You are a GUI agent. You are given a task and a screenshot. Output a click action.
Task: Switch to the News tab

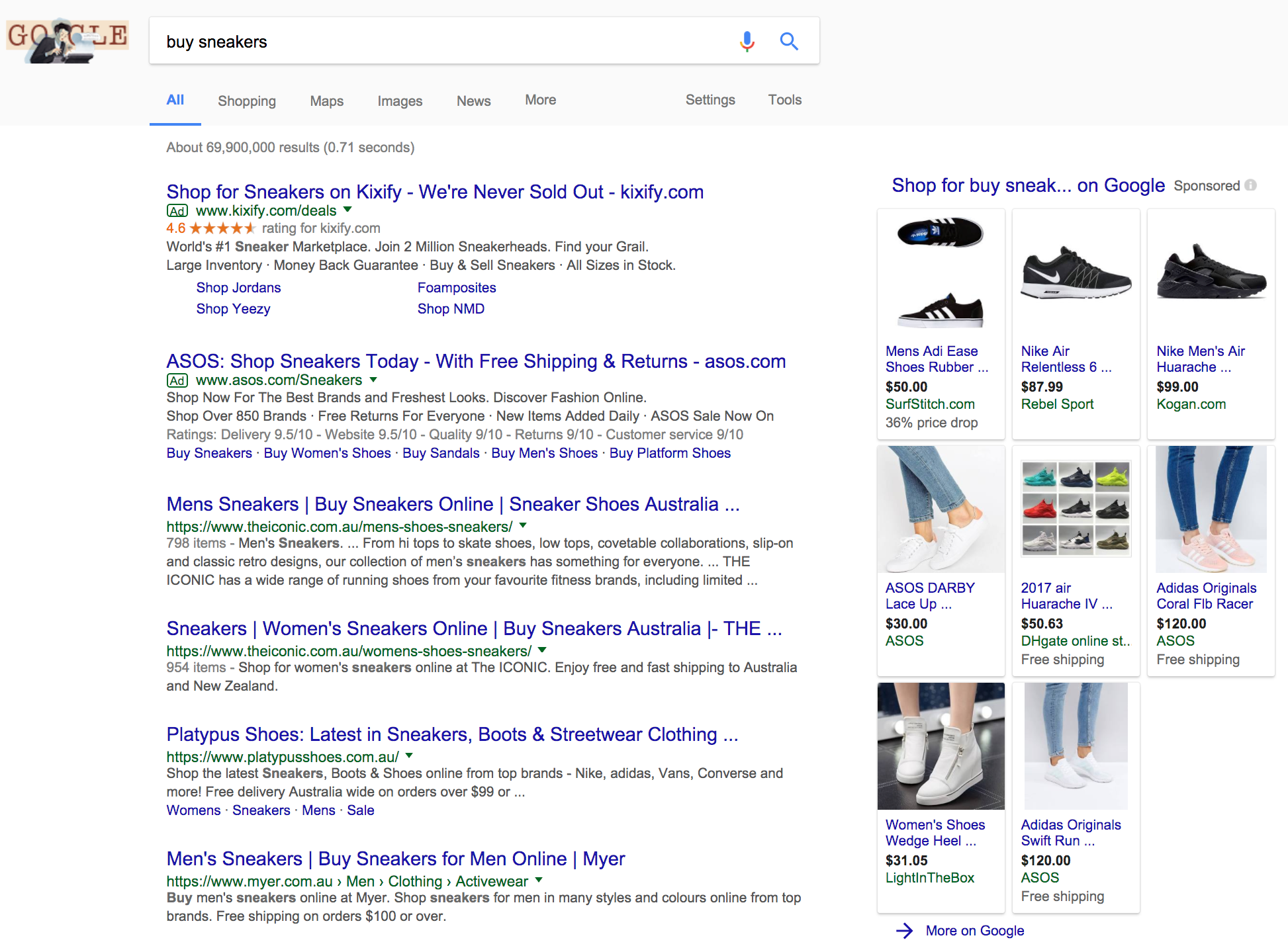[474, 101]
